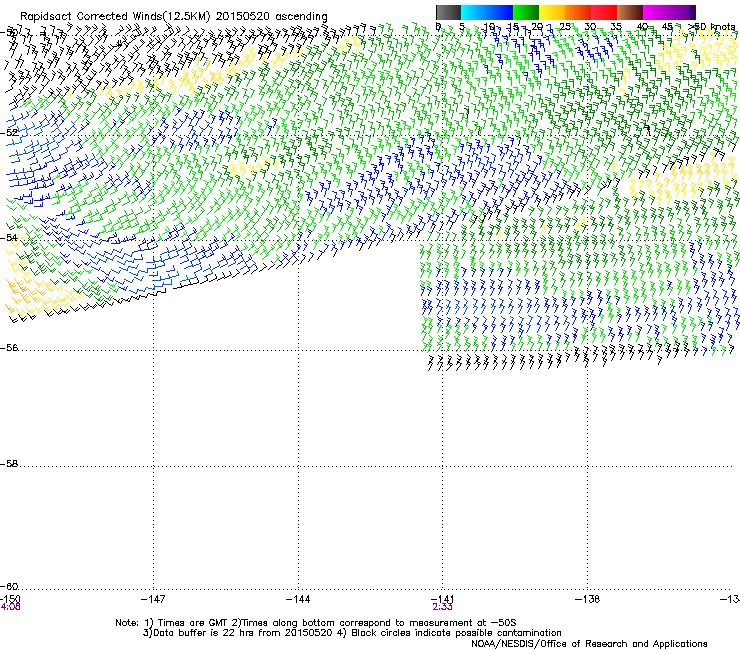This screenshot has width=740, height=650.
Task: Click the '-138' longitude label
Action: 587,599
